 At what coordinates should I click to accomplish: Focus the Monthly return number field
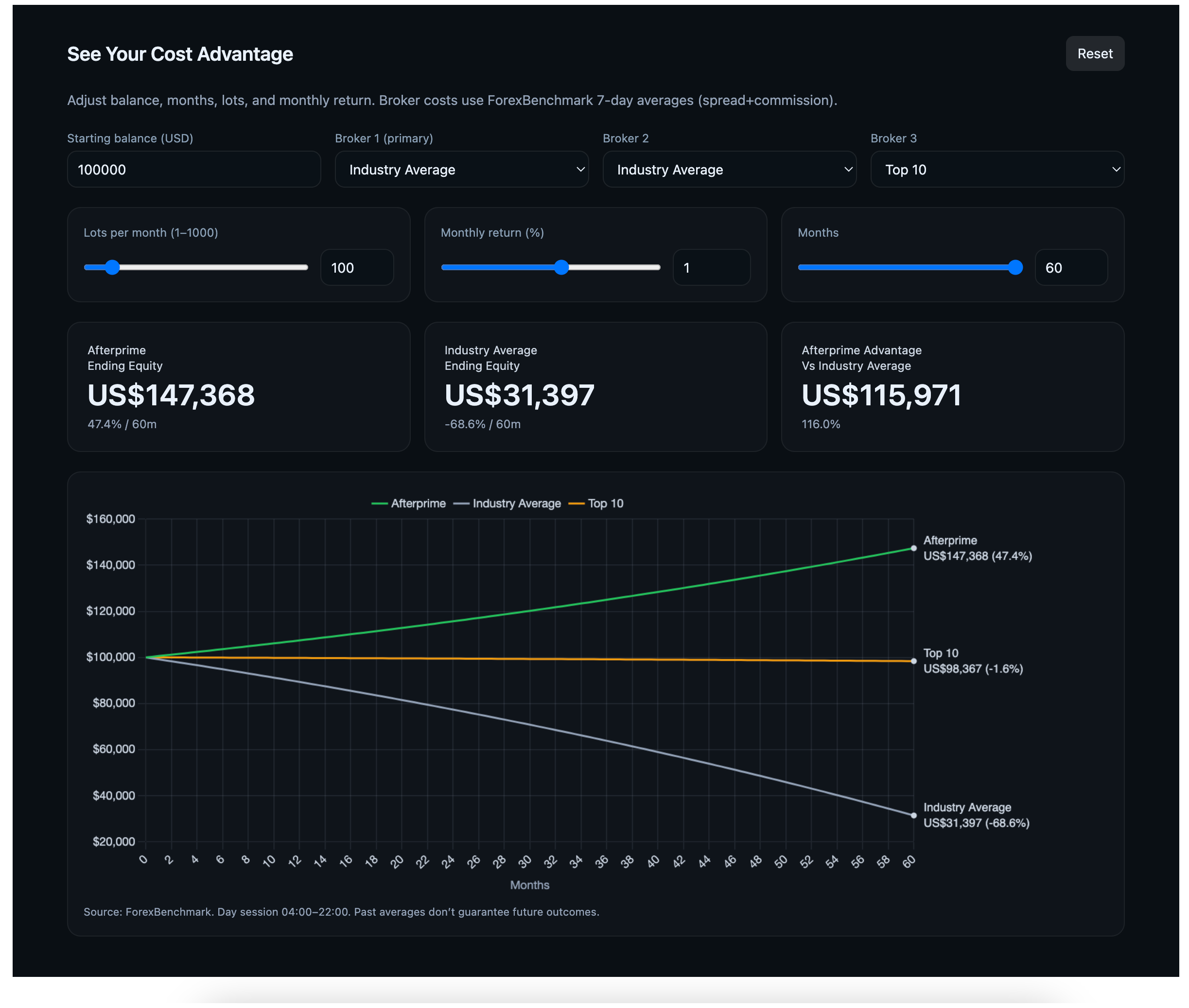click(x=711, y=267)
